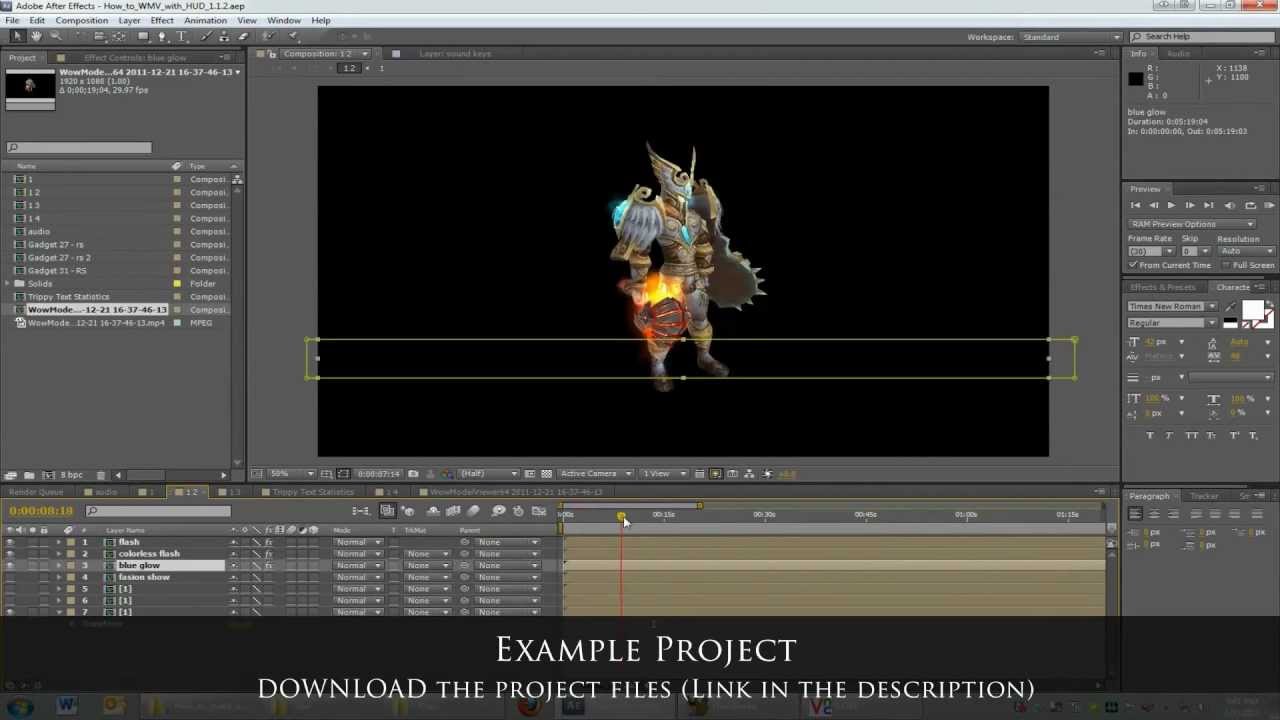This screenshot has width=1280, height=720.
Task: Select the Zoom magnifier tool
Action: (56, 37)
